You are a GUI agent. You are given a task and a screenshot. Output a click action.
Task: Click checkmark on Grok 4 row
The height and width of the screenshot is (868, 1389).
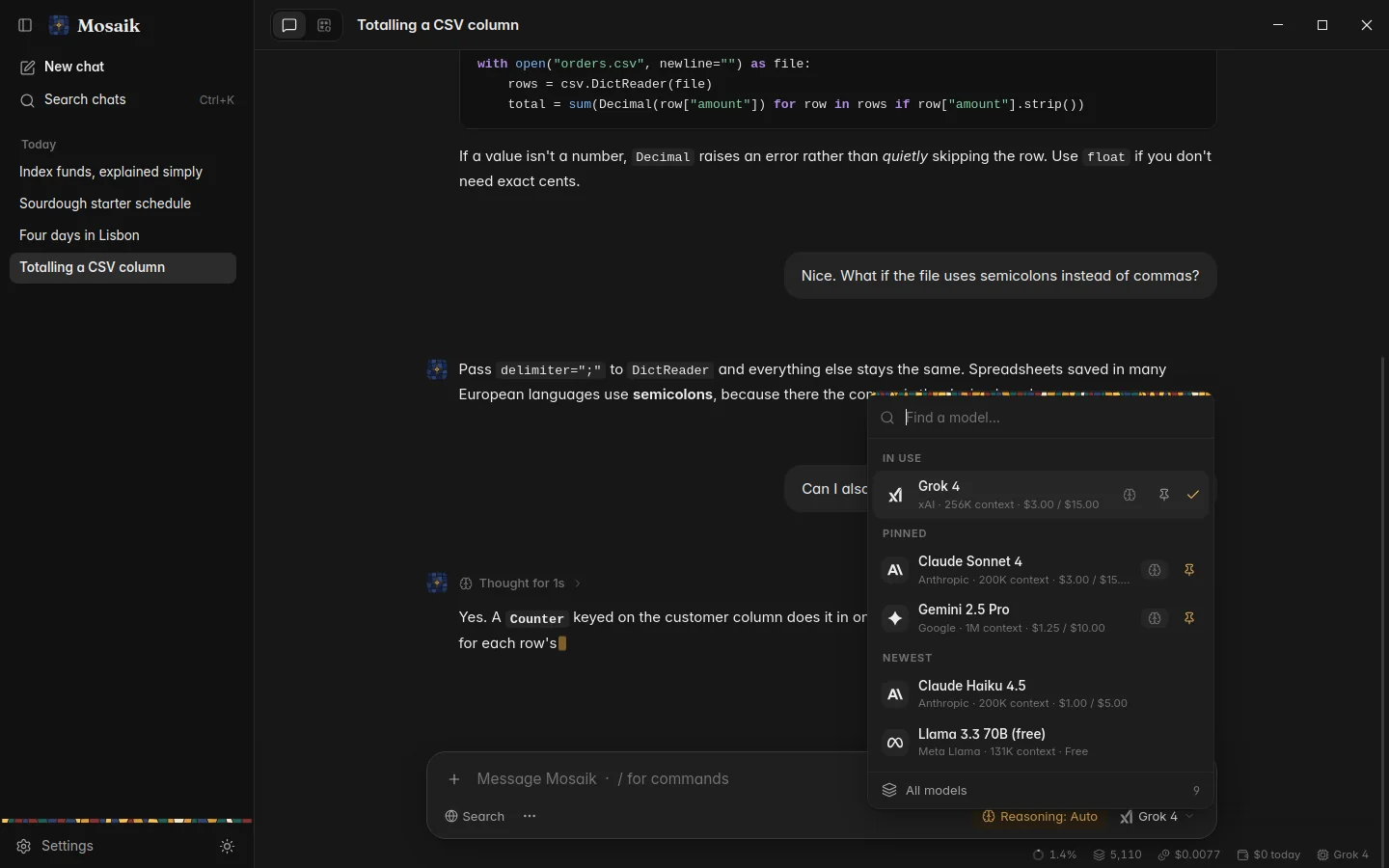[1193, 495]
